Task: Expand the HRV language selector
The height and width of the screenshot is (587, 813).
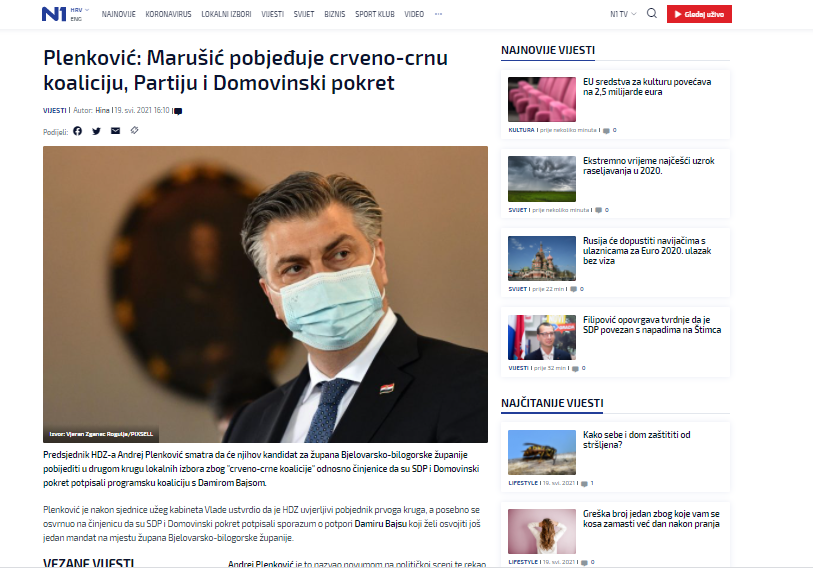Action: pyautogui.click(x=79, y=10)
